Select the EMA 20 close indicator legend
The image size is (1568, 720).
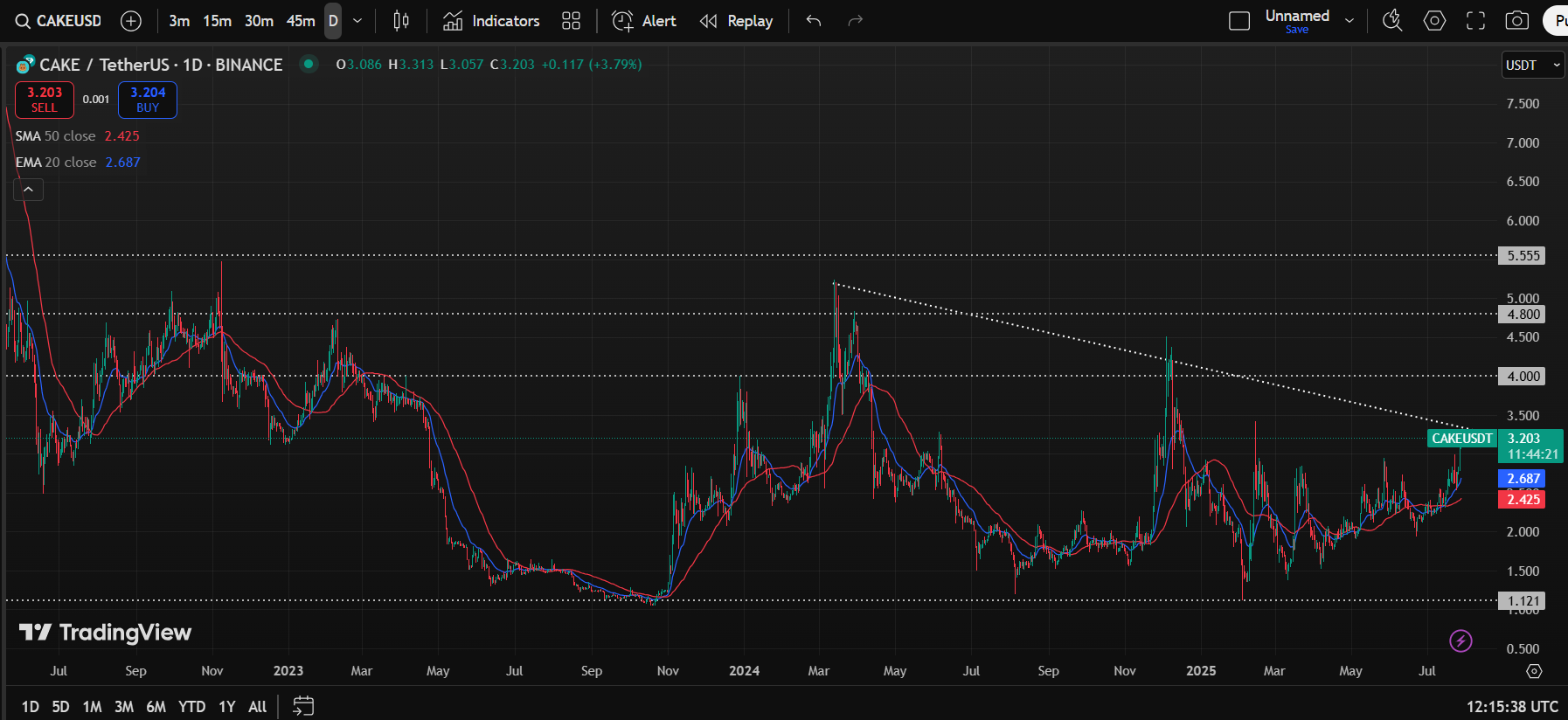(78, 163)
